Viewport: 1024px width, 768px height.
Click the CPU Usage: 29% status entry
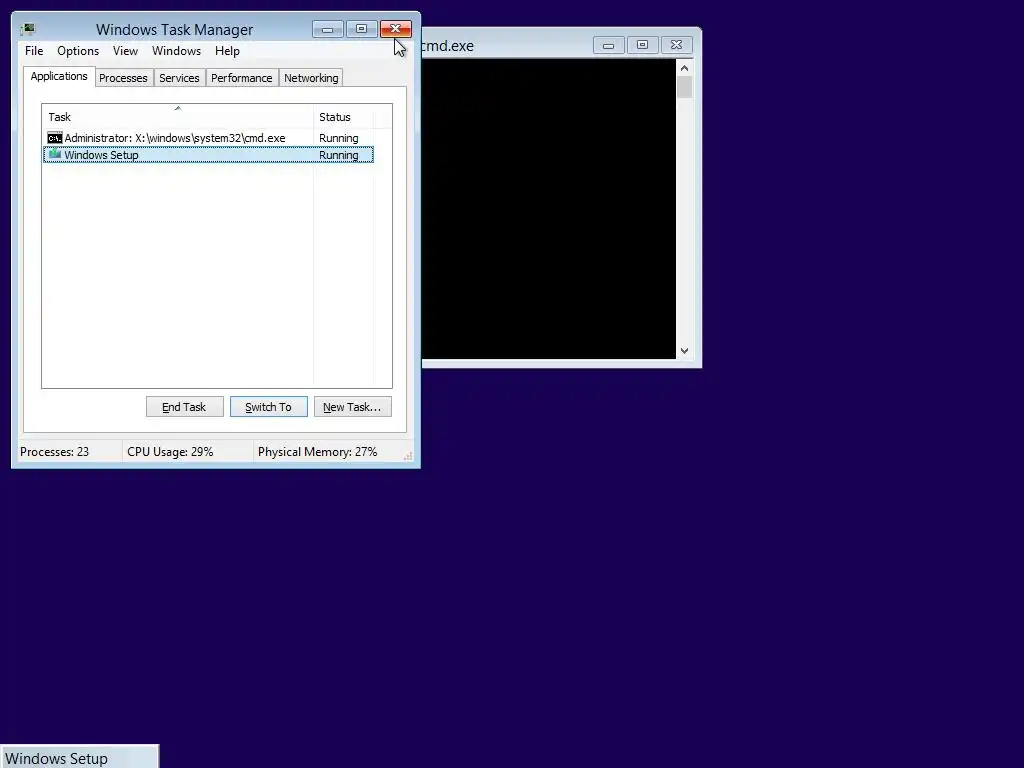(170, 452)
